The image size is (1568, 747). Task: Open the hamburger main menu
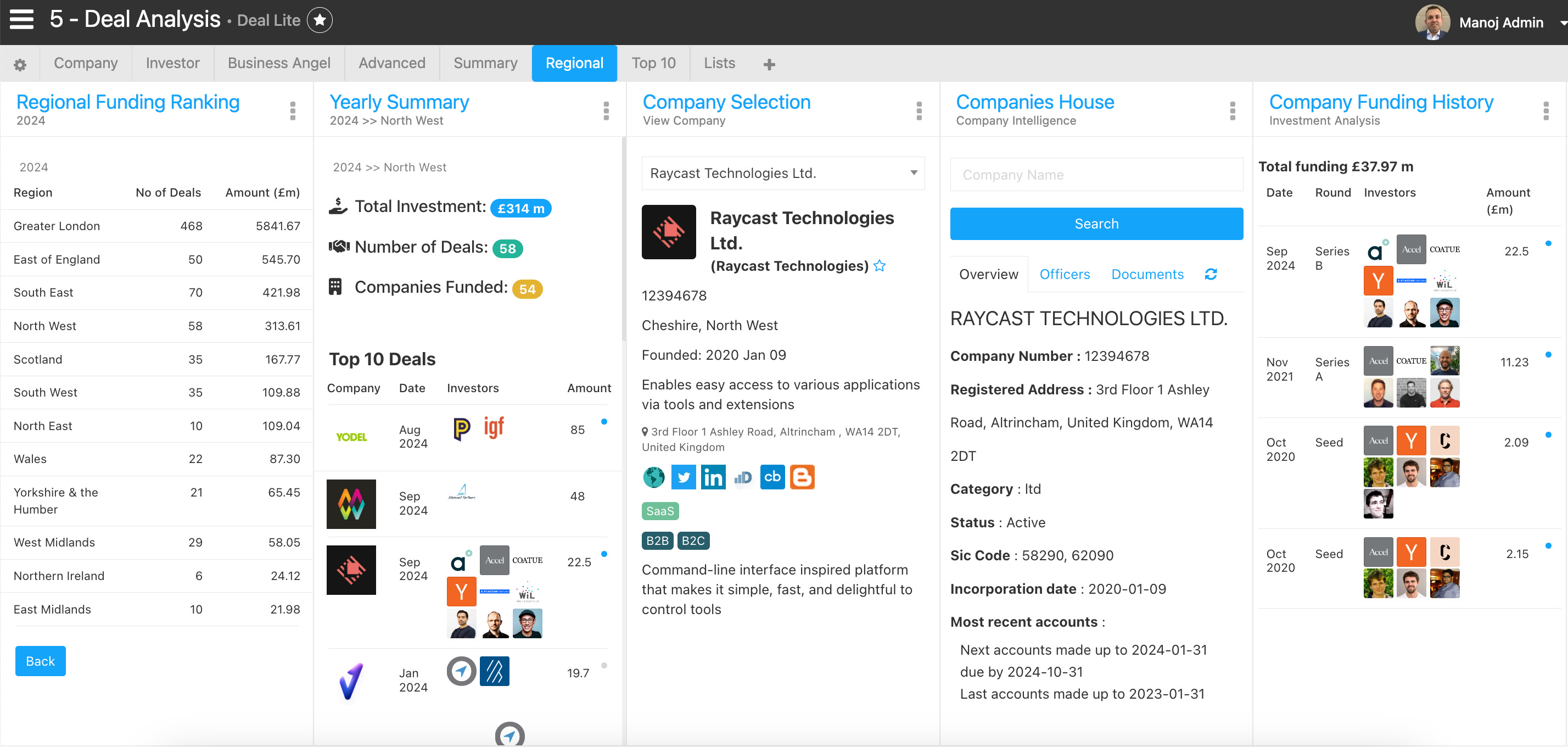point(21,19)
